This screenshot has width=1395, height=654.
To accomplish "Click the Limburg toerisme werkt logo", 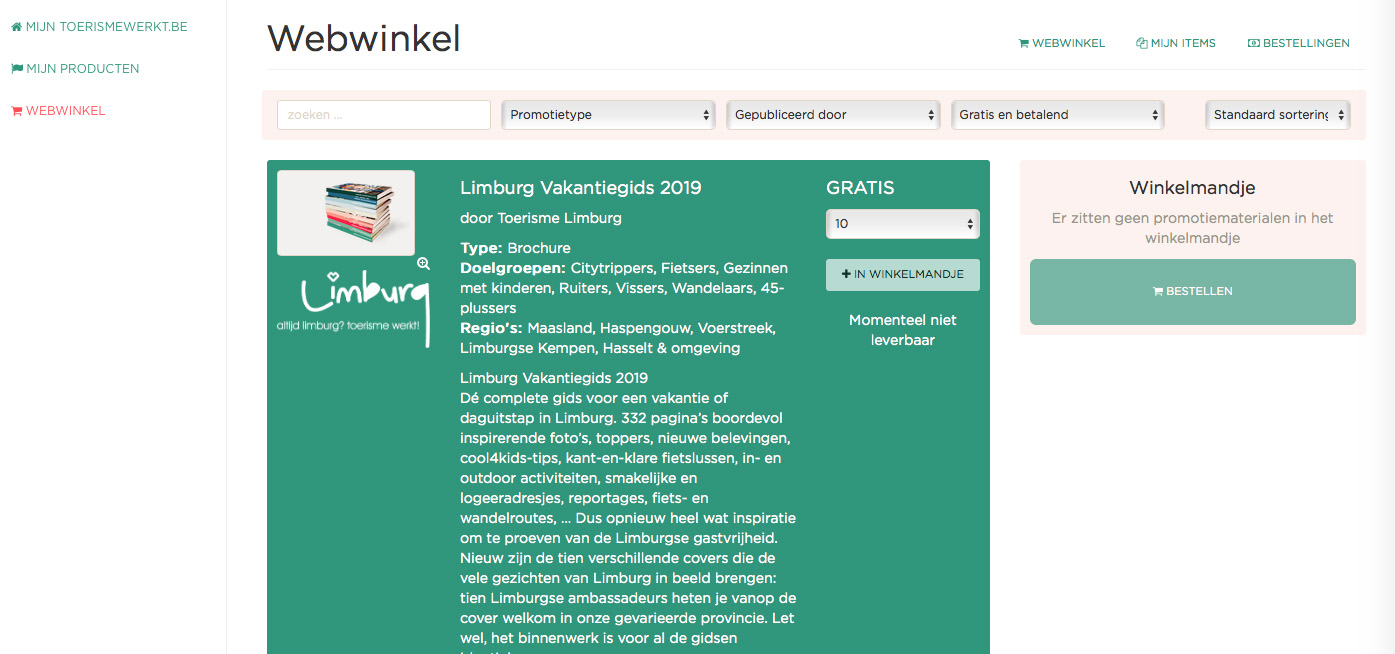I will click(x=354, y=308).
